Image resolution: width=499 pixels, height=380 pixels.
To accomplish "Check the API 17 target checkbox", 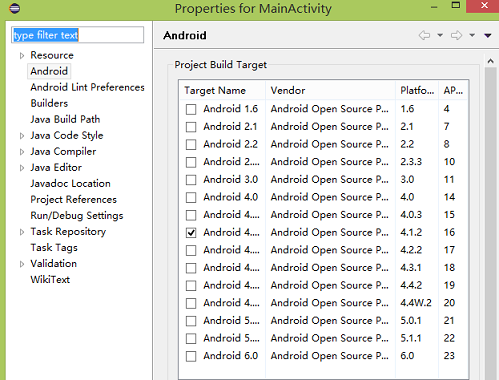I will click(x=191, y=250).
